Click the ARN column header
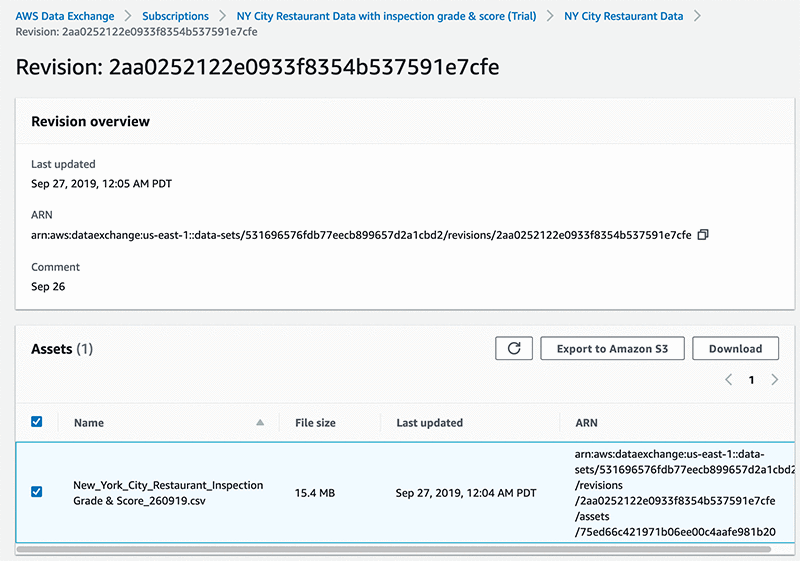 (586, 423)
